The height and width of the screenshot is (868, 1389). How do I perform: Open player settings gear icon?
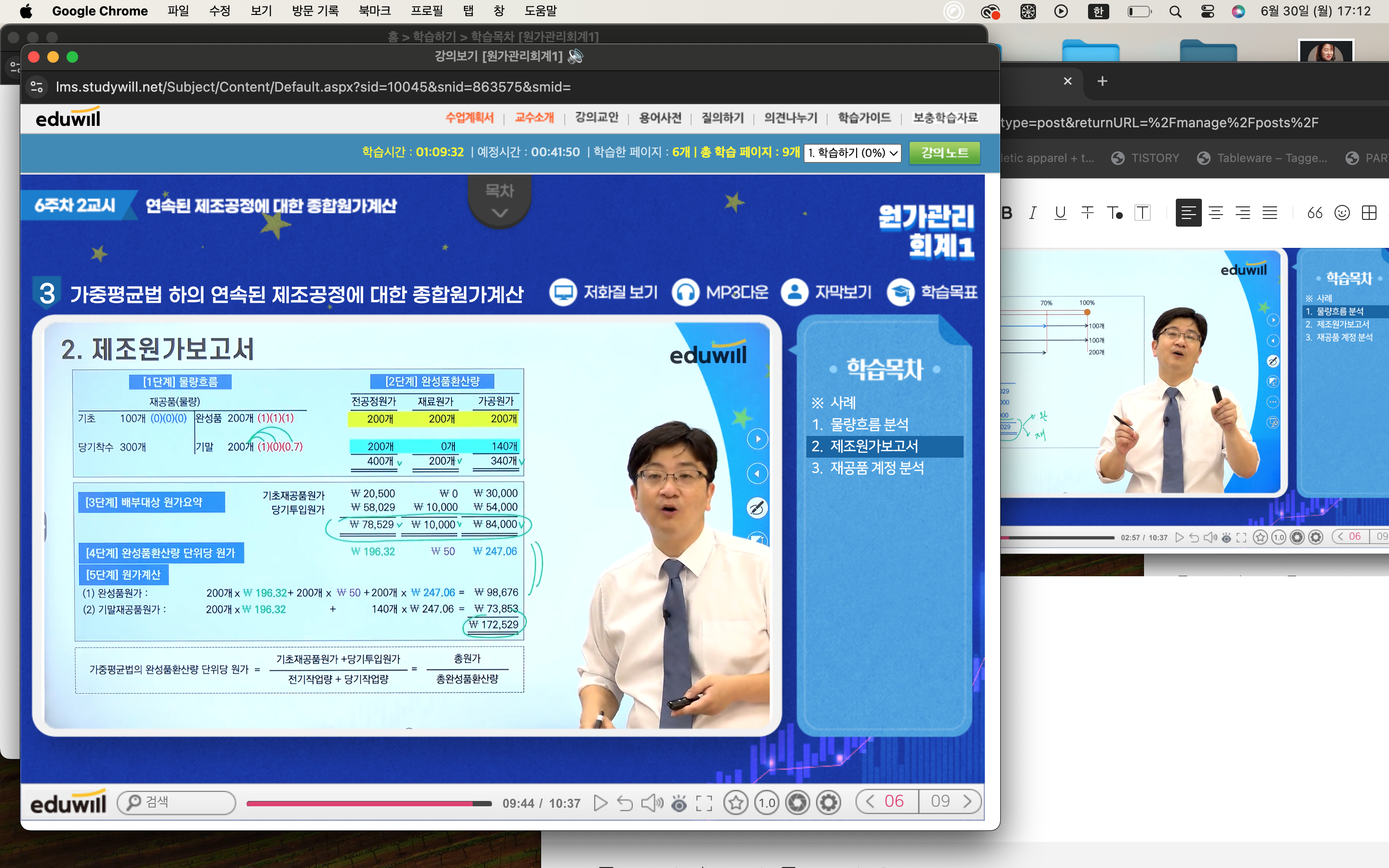(x=828, y=802)
